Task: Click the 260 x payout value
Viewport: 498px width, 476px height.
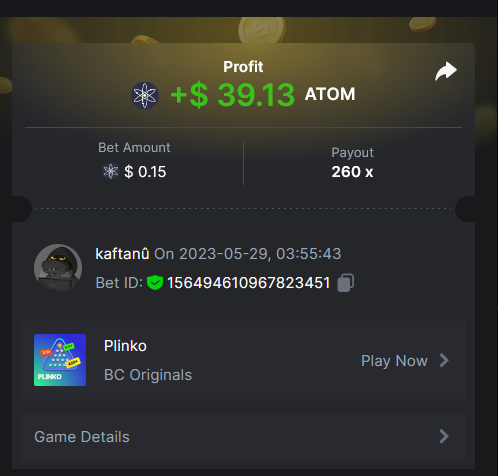Action: coord(352,172)
